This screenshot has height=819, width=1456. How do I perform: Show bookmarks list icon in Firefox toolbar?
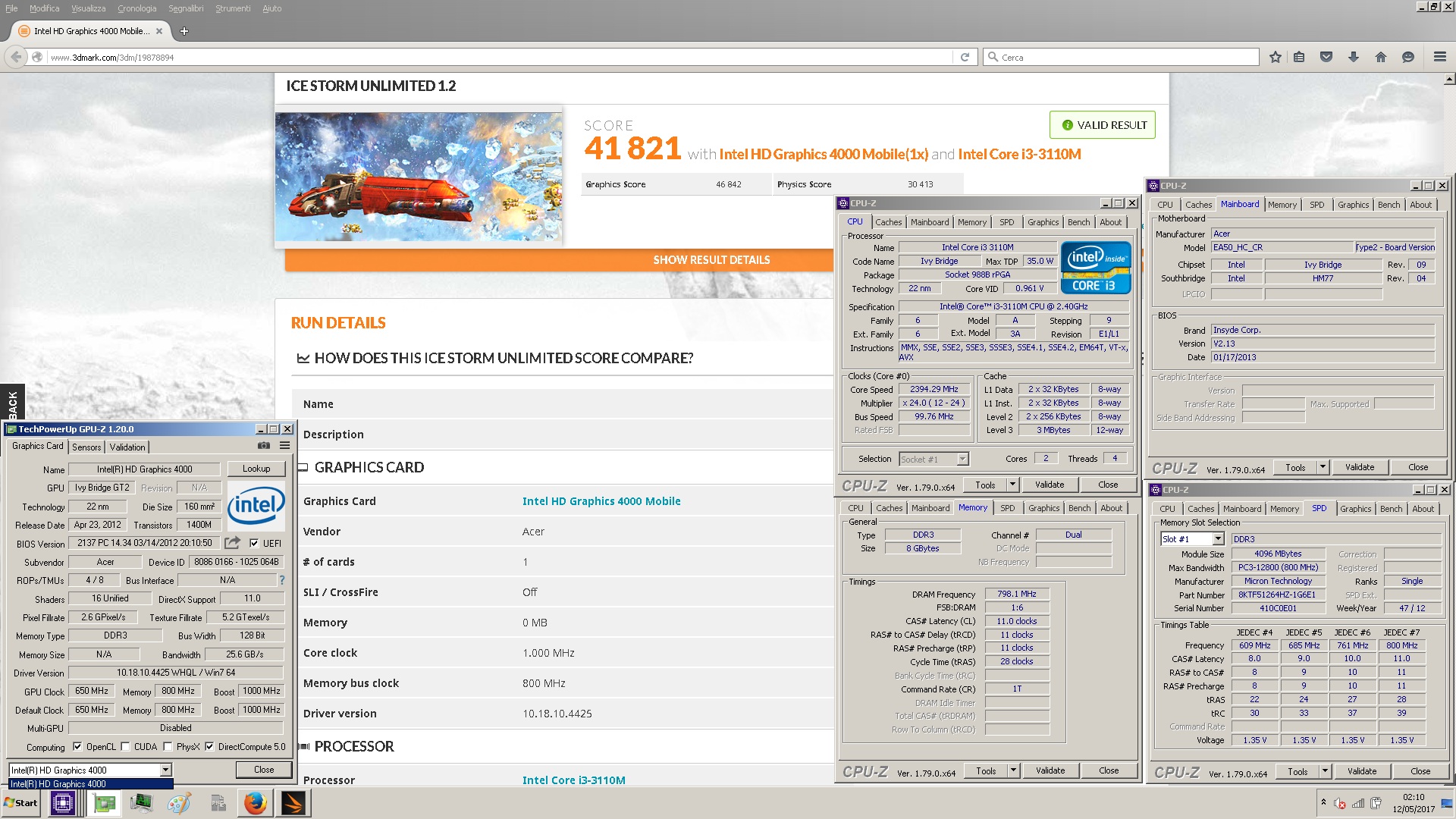coord(1299,57)
